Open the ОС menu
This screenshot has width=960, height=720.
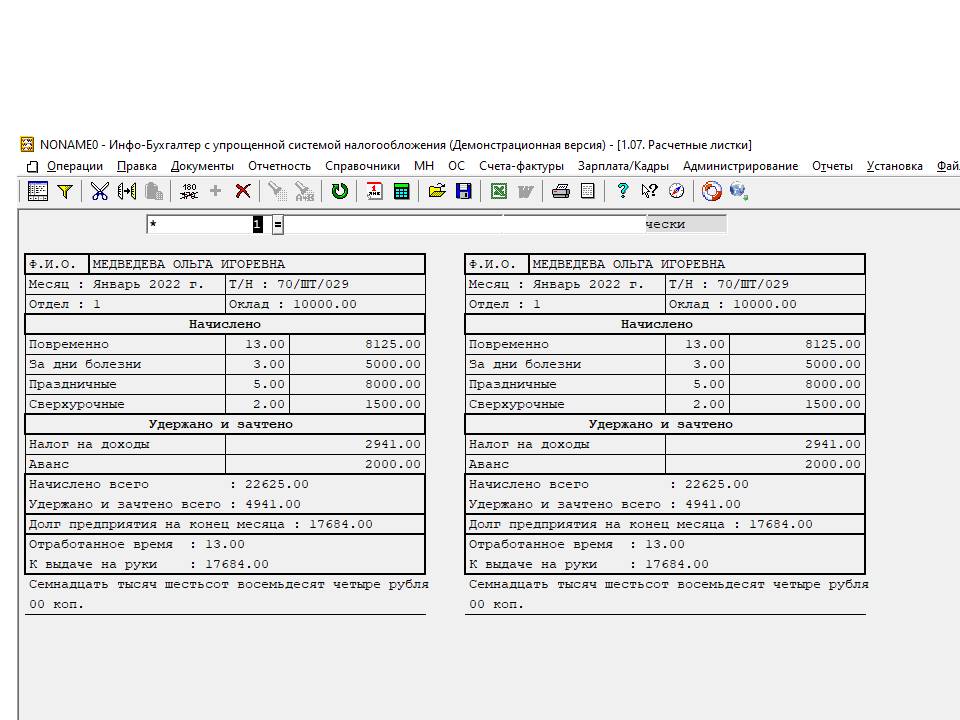point(456,166)
